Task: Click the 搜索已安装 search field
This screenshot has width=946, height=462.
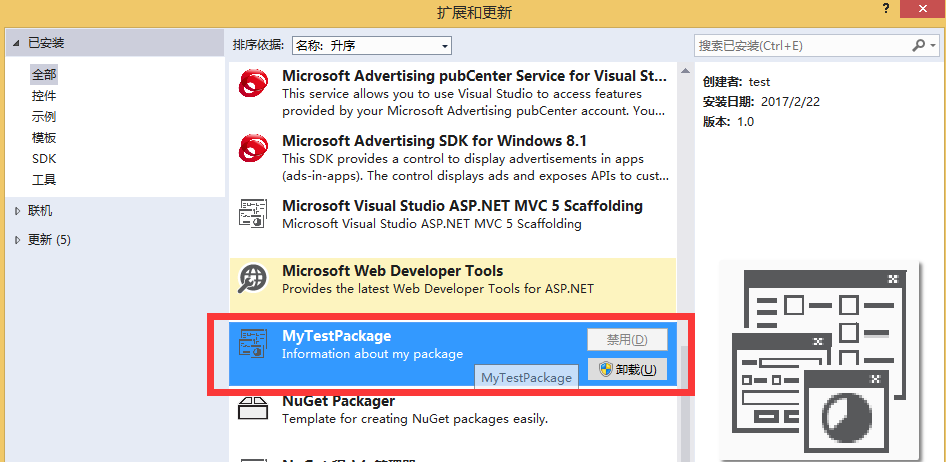Action: 802,45
